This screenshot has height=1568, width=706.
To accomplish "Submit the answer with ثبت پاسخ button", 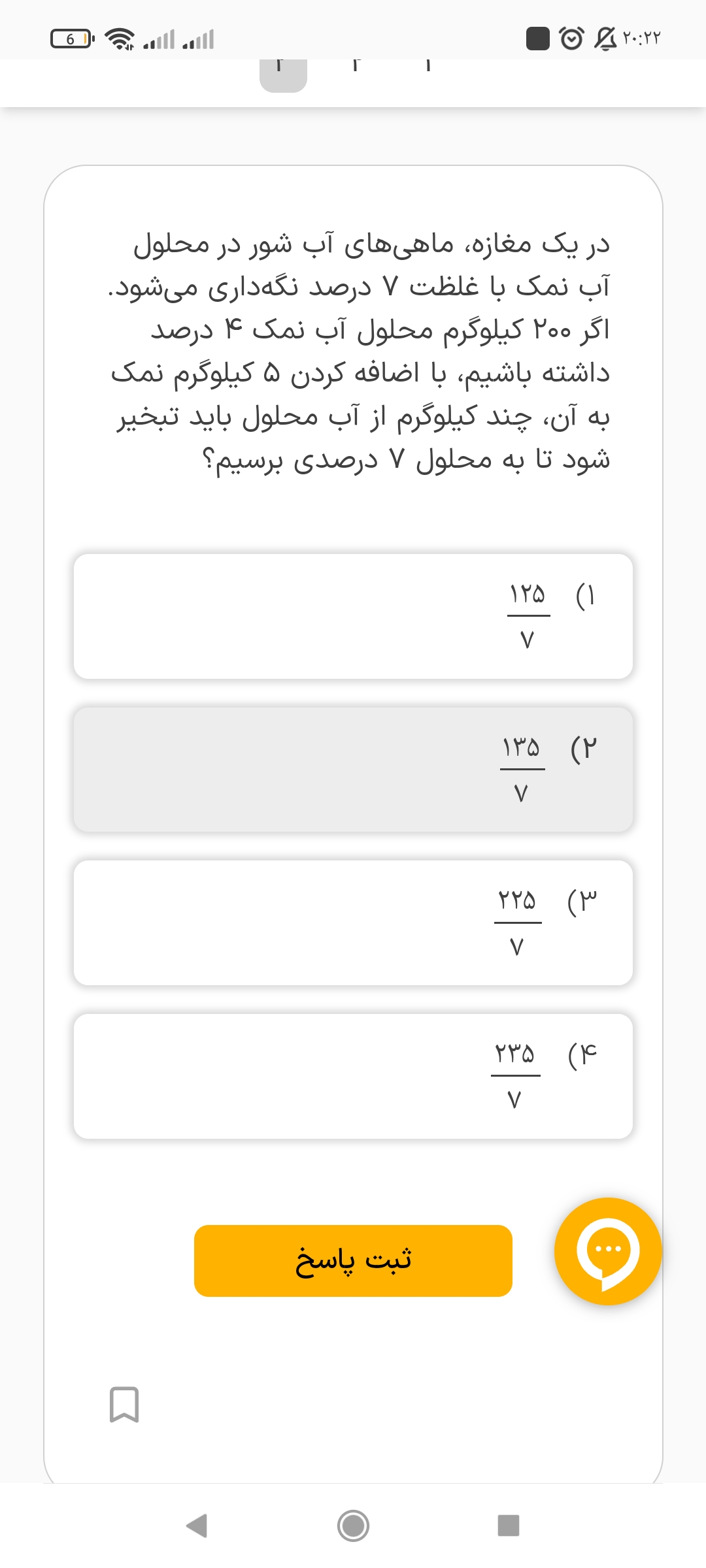I will (353, 1260).
